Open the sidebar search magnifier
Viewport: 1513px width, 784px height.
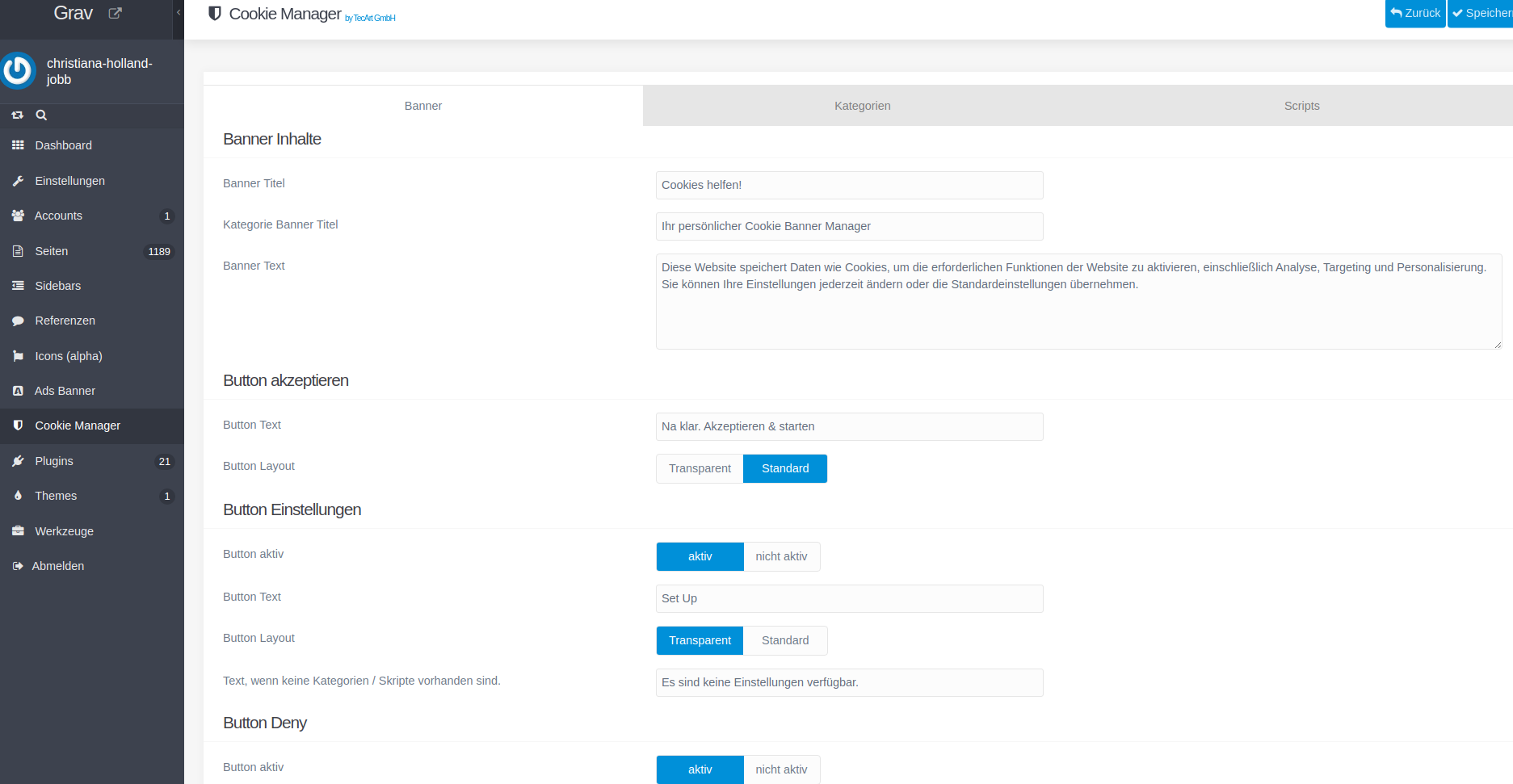[x=41, y=115]
